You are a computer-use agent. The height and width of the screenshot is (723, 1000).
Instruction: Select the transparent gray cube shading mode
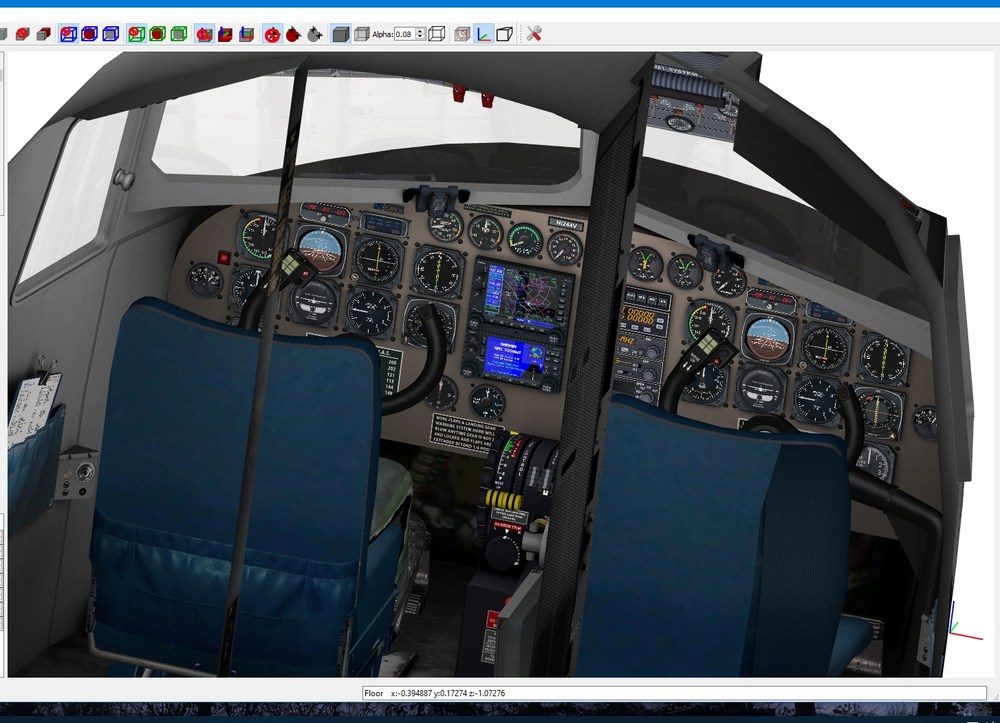click(362, 34)
